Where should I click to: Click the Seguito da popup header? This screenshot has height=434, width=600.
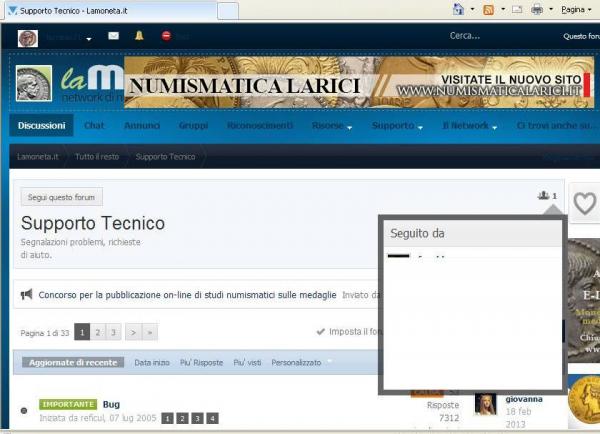click(473, 233)
